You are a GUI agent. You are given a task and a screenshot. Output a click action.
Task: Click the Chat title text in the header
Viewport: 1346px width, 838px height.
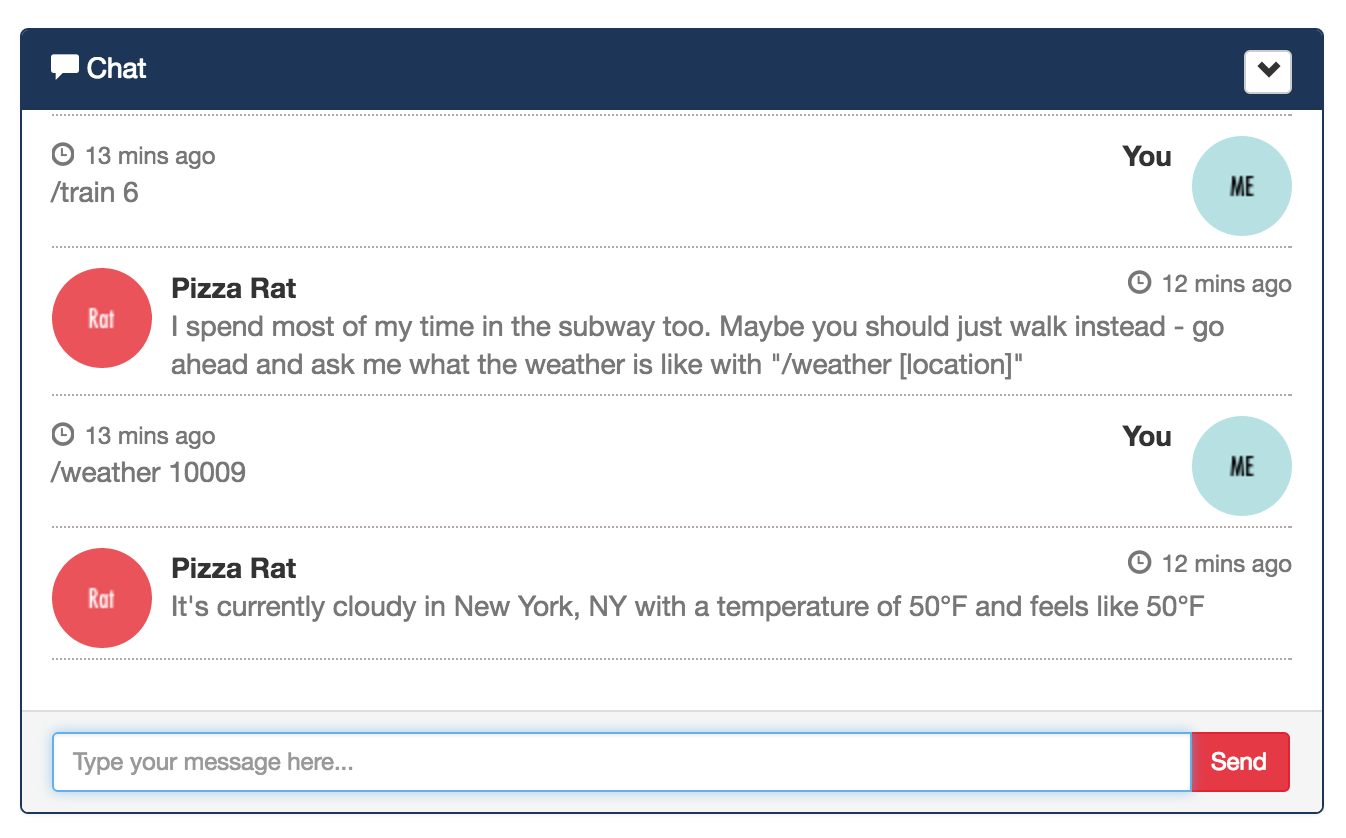click(x=116, y=68)
